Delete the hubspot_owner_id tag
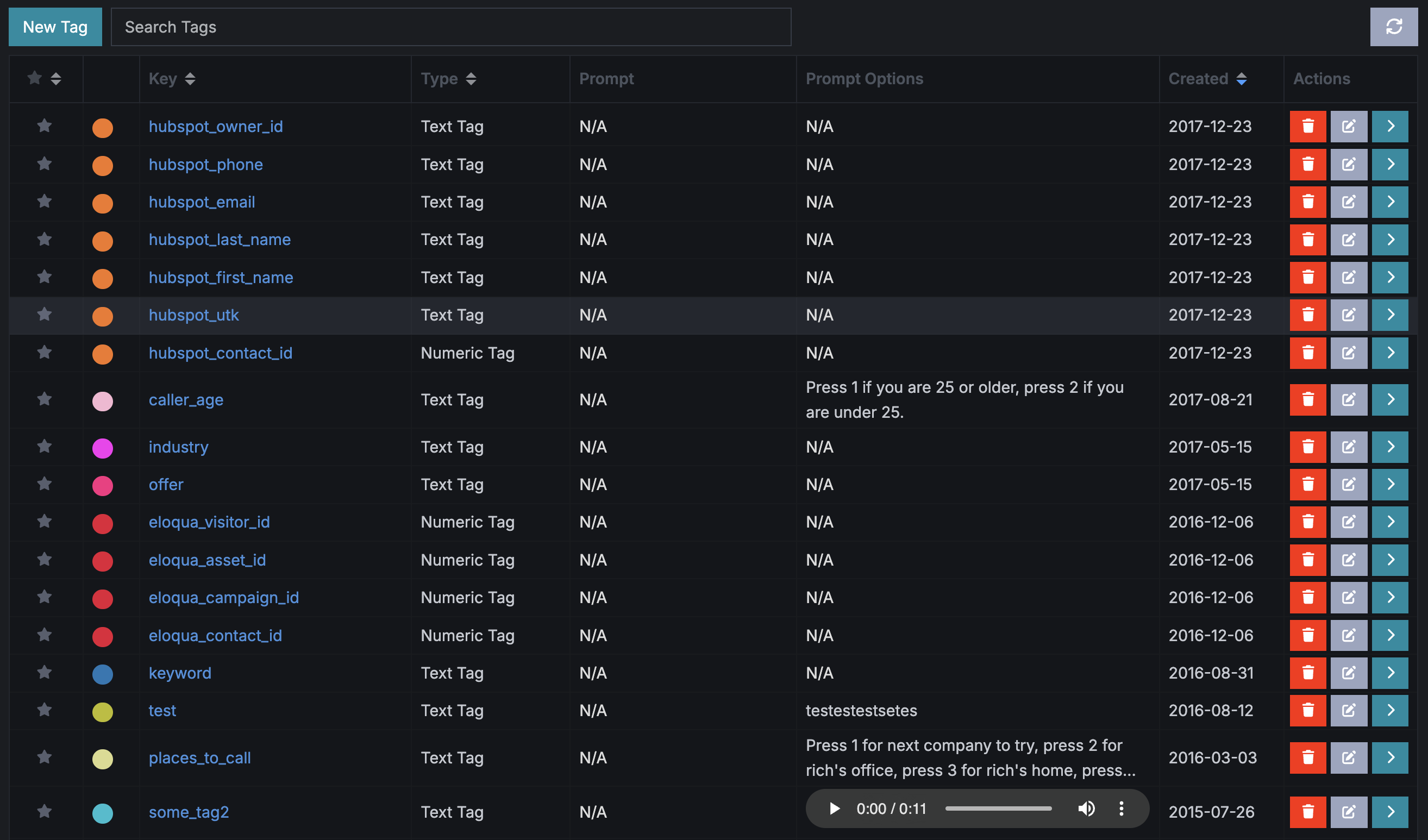 pos(1308,126)
